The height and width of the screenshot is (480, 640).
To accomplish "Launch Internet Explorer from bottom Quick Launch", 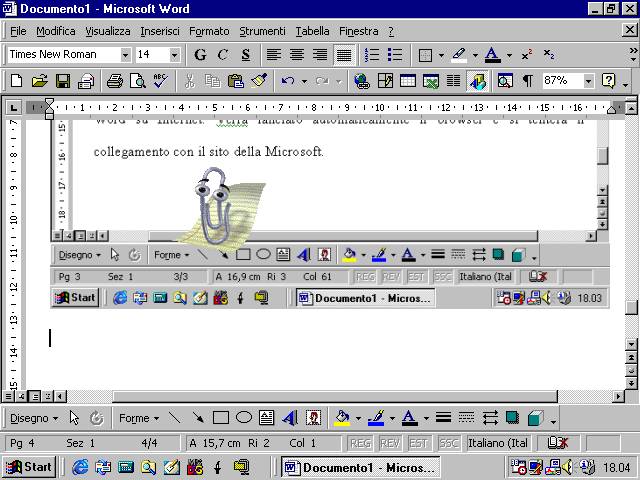I will click(x=80, y=467).
